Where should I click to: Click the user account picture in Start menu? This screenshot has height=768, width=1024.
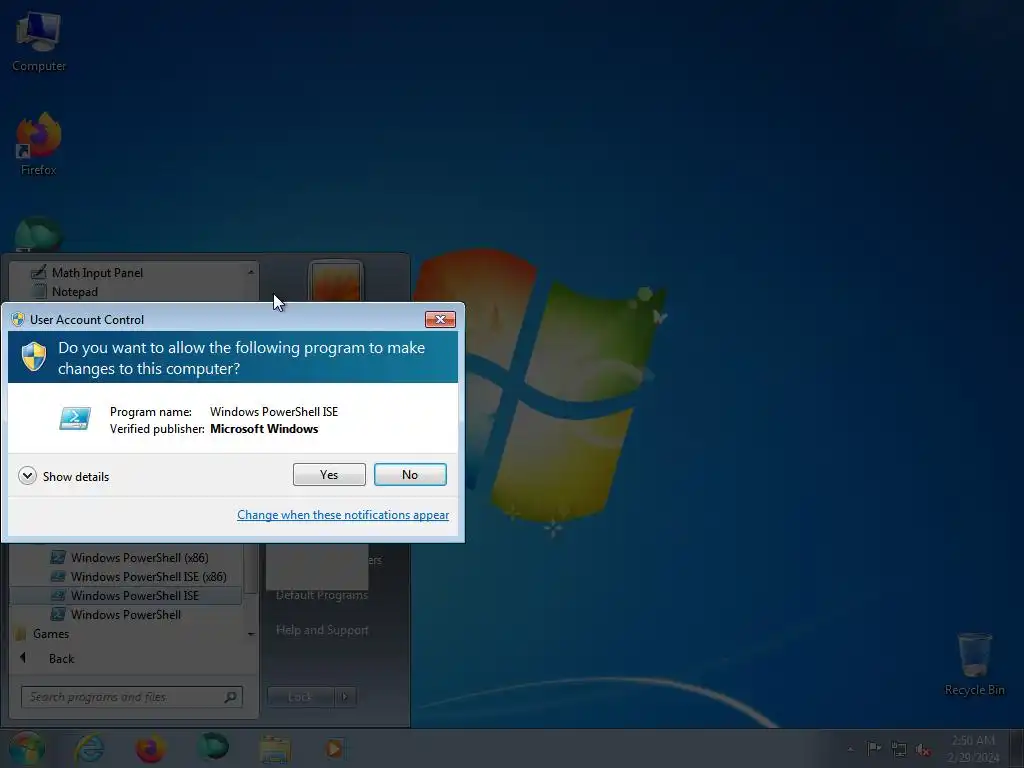[335, 282]
